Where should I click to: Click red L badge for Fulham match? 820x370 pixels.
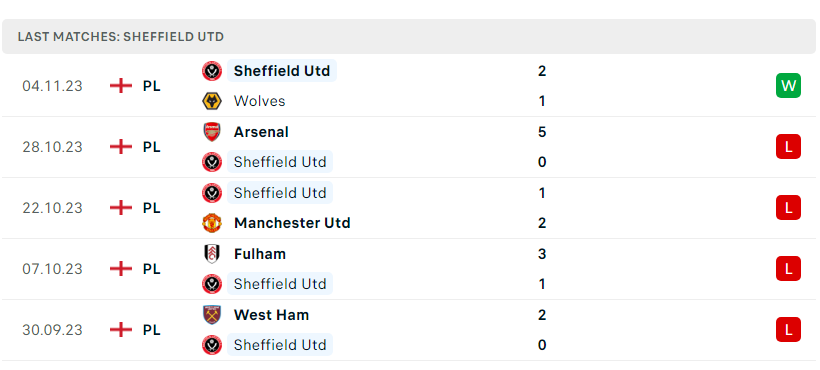(788, 269)
